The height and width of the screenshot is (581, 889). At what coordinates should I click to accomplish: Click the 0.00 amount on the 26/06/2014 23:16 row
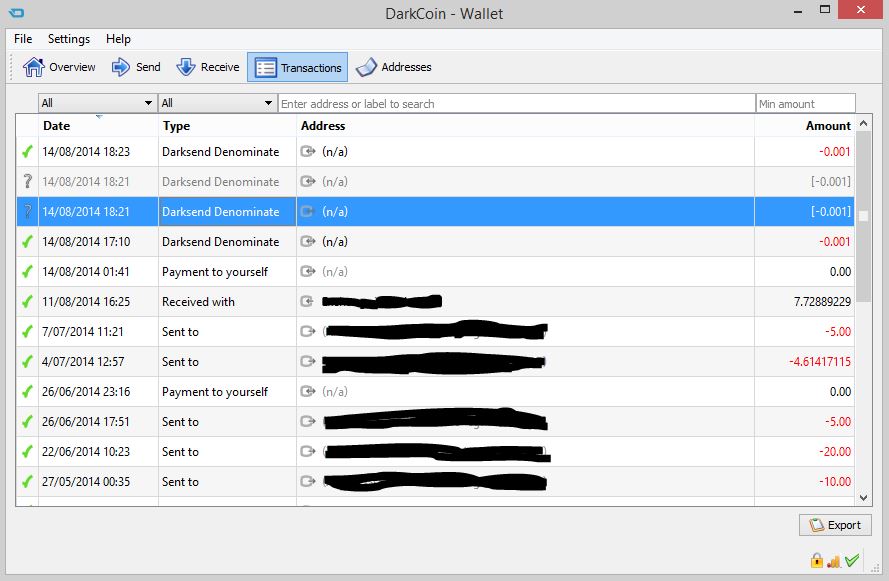[x=840, y=392]
